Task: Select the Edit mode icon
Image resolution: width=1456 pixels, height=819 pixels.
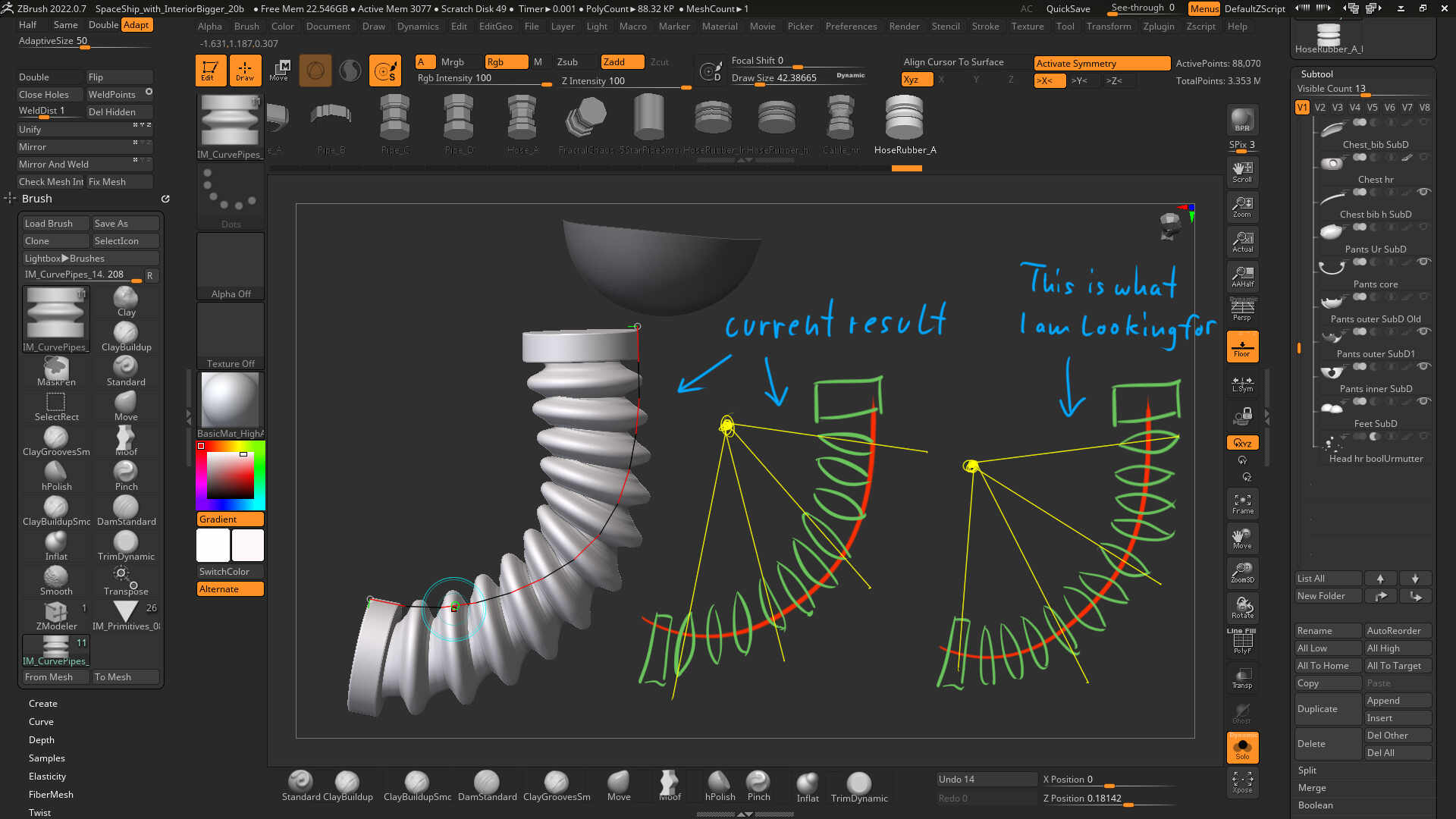Action: [210, 70]
